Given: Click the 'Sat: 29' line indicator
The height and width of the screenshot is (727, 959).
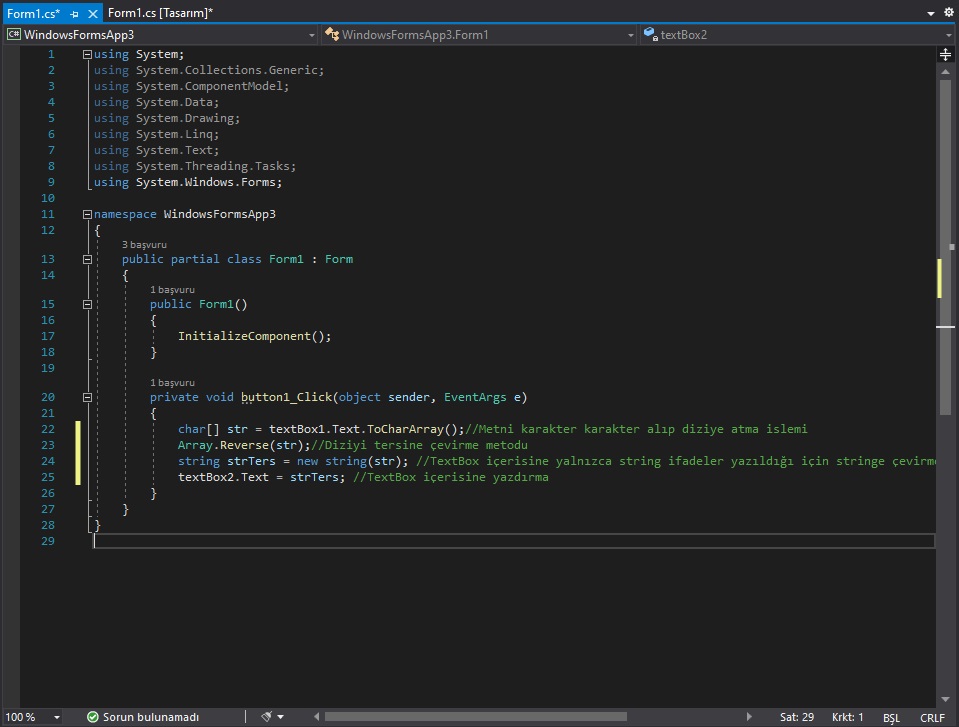Looking at the screenshot, I should tap(797, 717).
